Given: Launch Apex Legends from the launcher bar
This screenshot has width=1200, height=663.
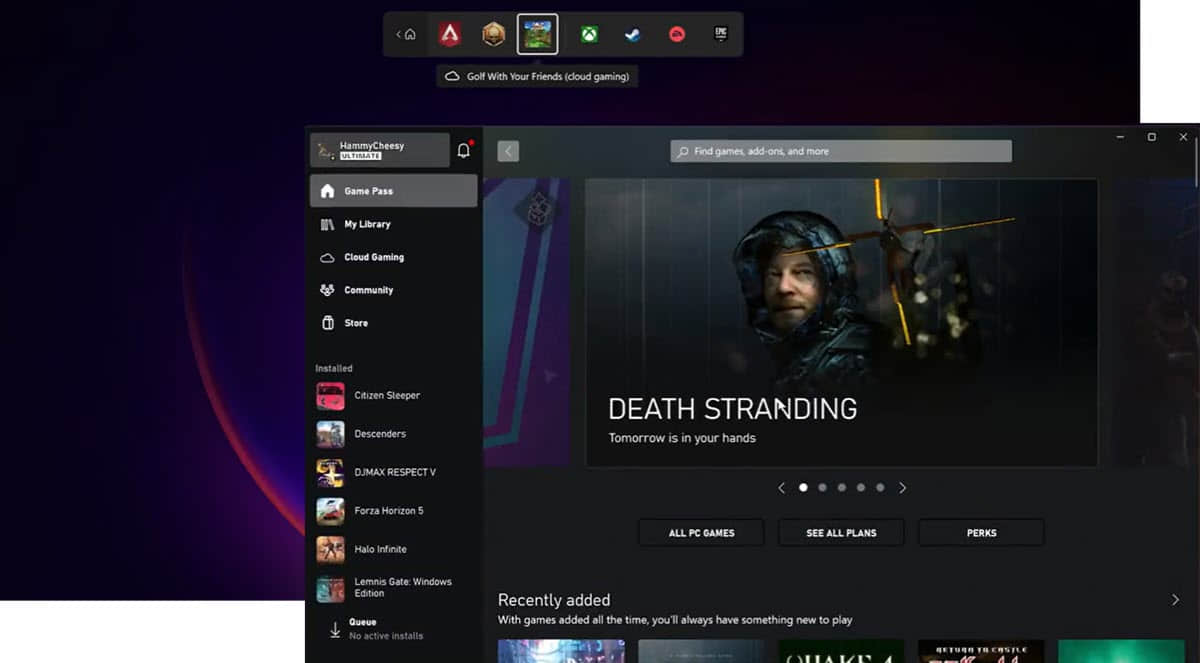Looking at the screenshot, I should tap(449, 35).
